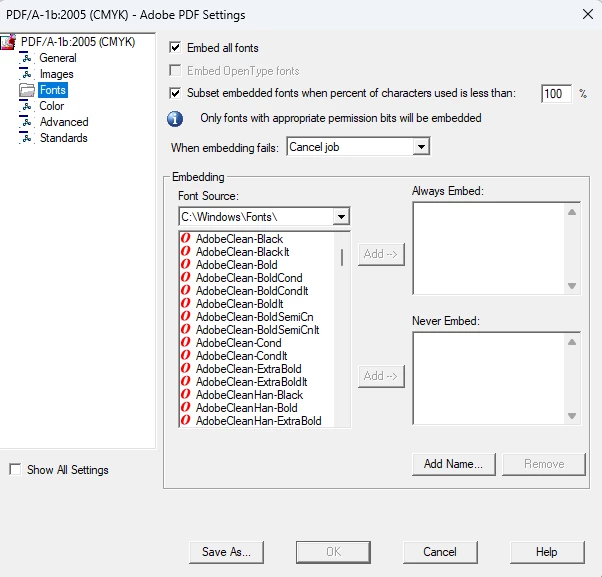Image resolution: width=602 pixels, height=577 pixels.
Task: Click inside the Never Embed list box
Action: pos(489,379)
